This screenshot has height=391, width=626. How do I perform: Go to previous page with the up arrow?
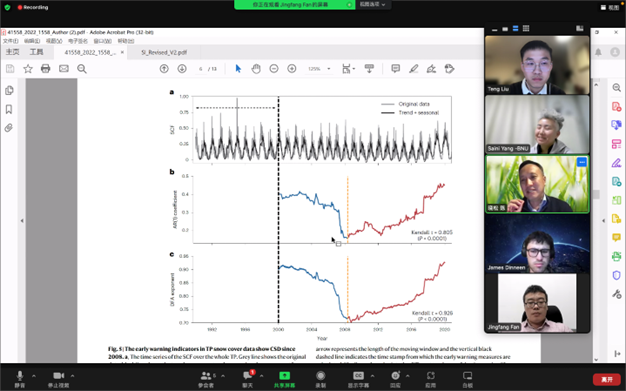pyautogui.click(x=164, y=69)
